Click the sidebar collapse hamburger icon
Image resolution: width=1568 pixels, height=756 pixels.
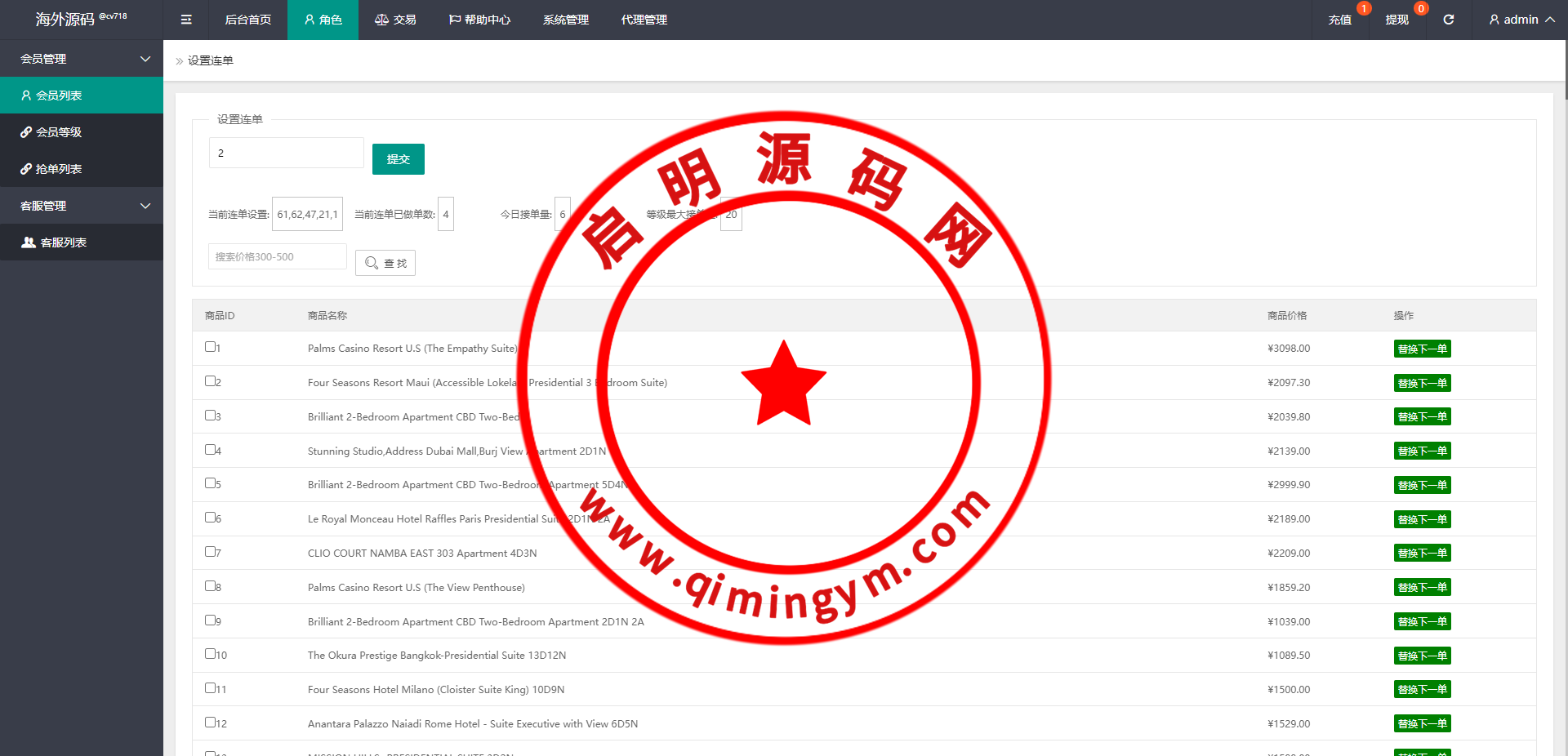point(186,20)
